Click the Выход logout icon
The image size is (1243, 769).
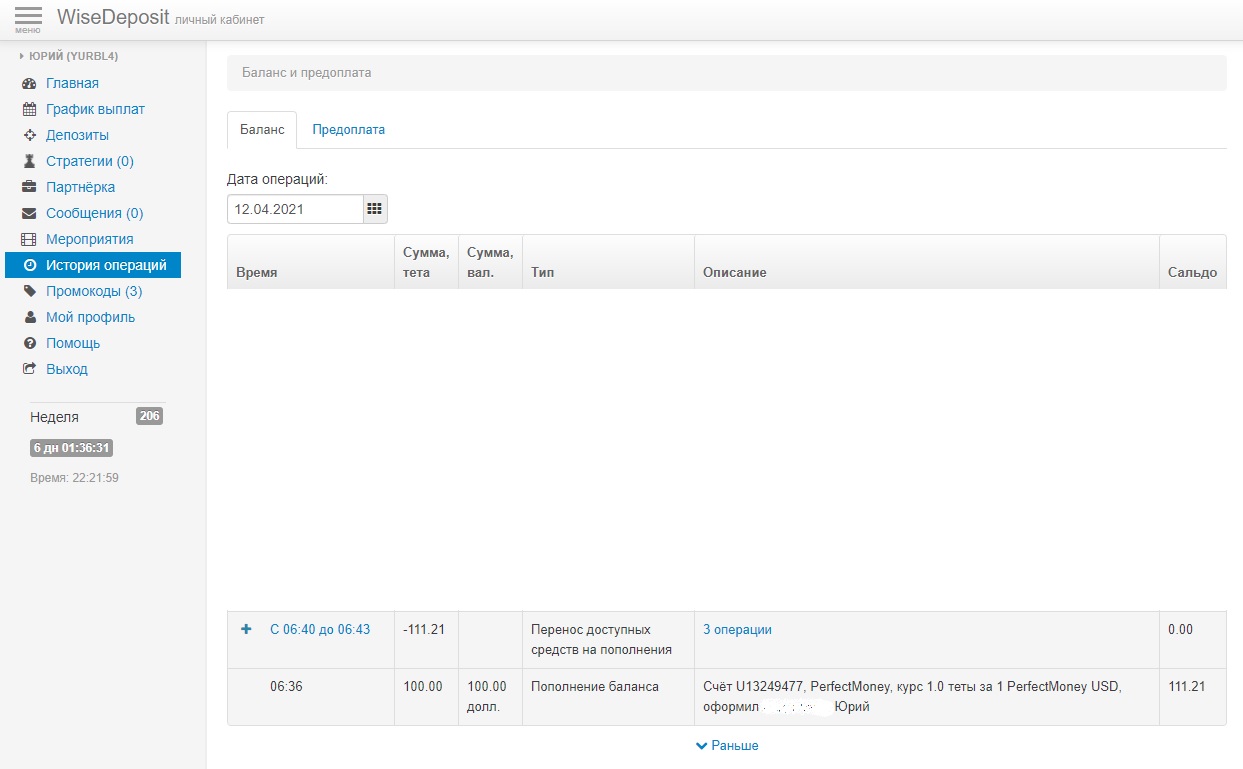[29, 370]
